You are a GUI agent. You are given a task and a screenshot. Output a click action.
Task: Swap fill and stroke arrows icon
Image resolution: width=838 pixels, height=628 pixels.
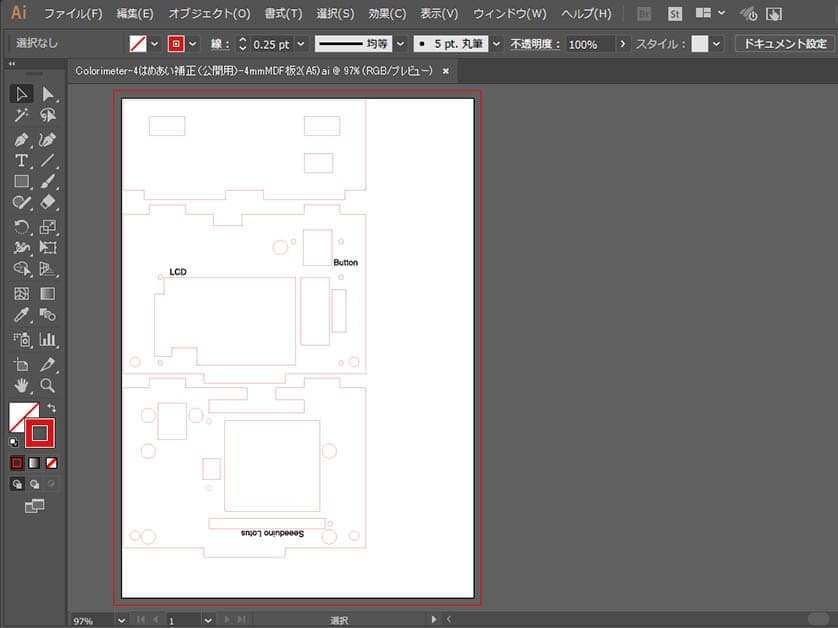coord(51,408)
